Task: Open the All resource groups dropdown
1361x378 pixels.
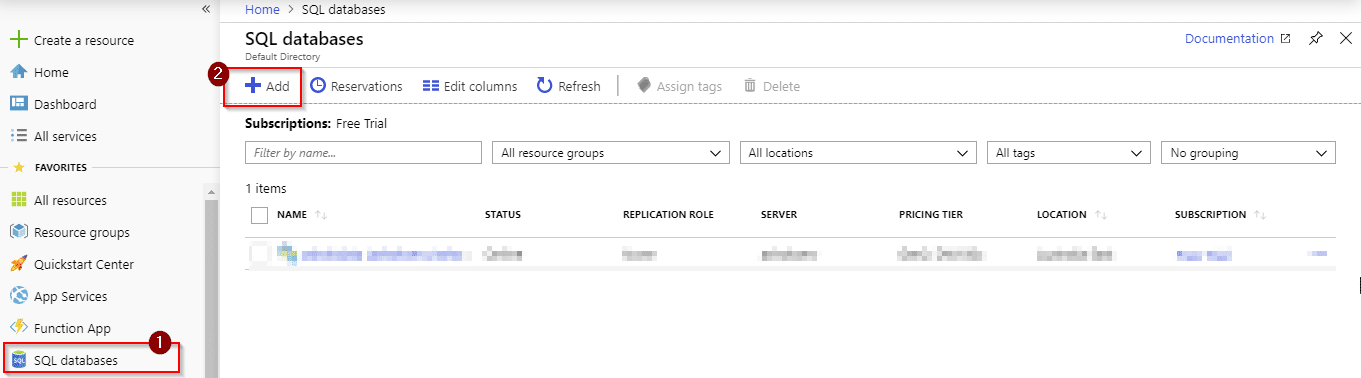Action: 611,153
